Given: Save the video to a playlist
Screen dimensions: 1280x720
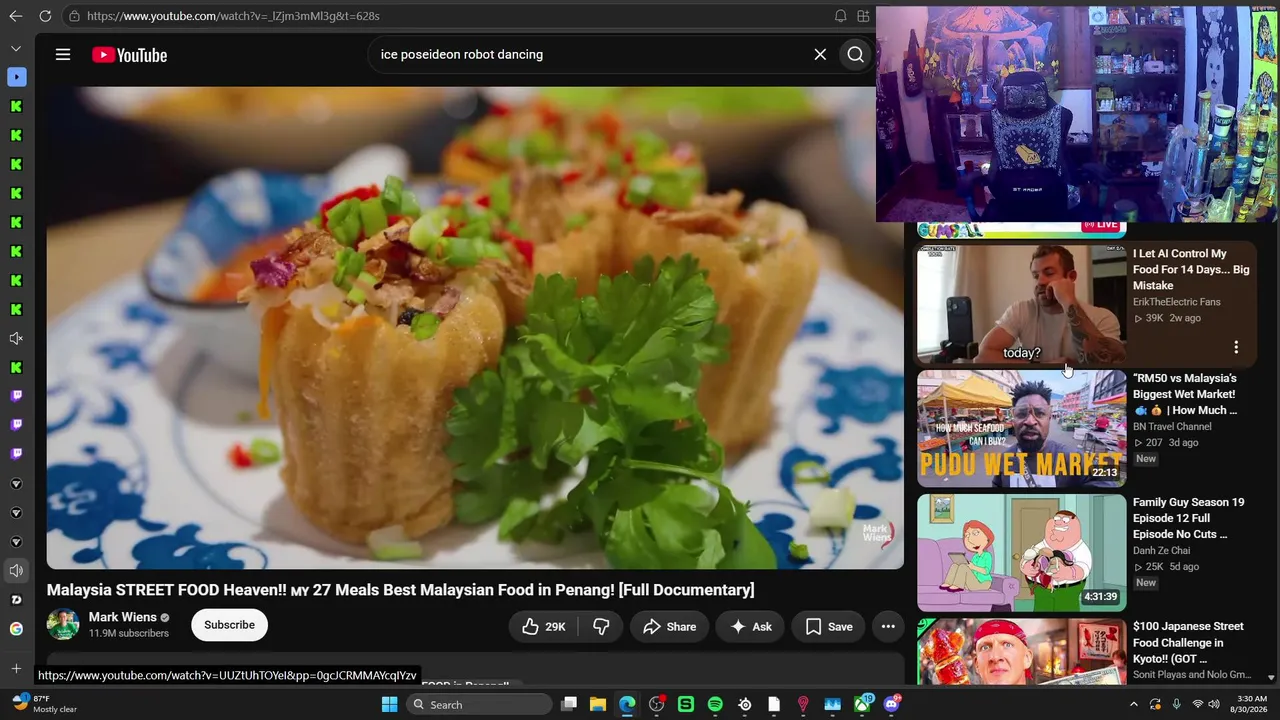Looking at the screenshot, I should pos(829,627).
